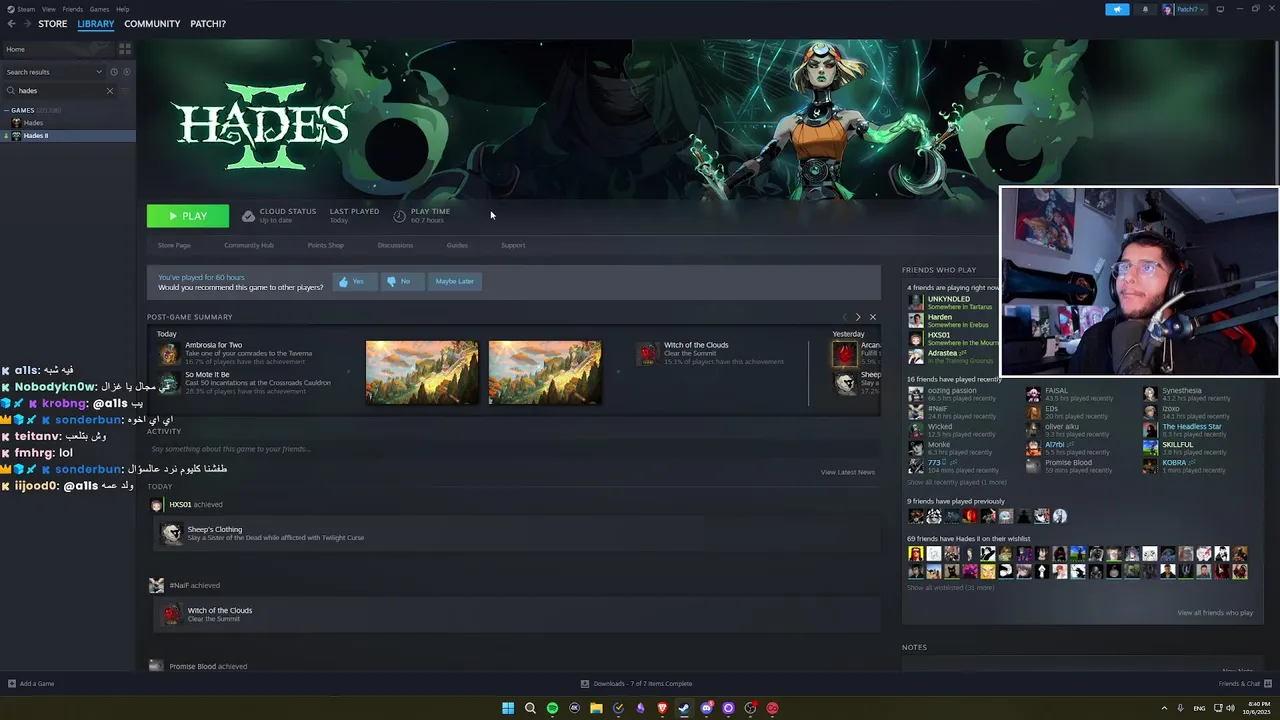Click the Ambrosia for Two achievement icon
Image resolution: width=1280 pixels, height=720 pixels.
pos(169,353)
